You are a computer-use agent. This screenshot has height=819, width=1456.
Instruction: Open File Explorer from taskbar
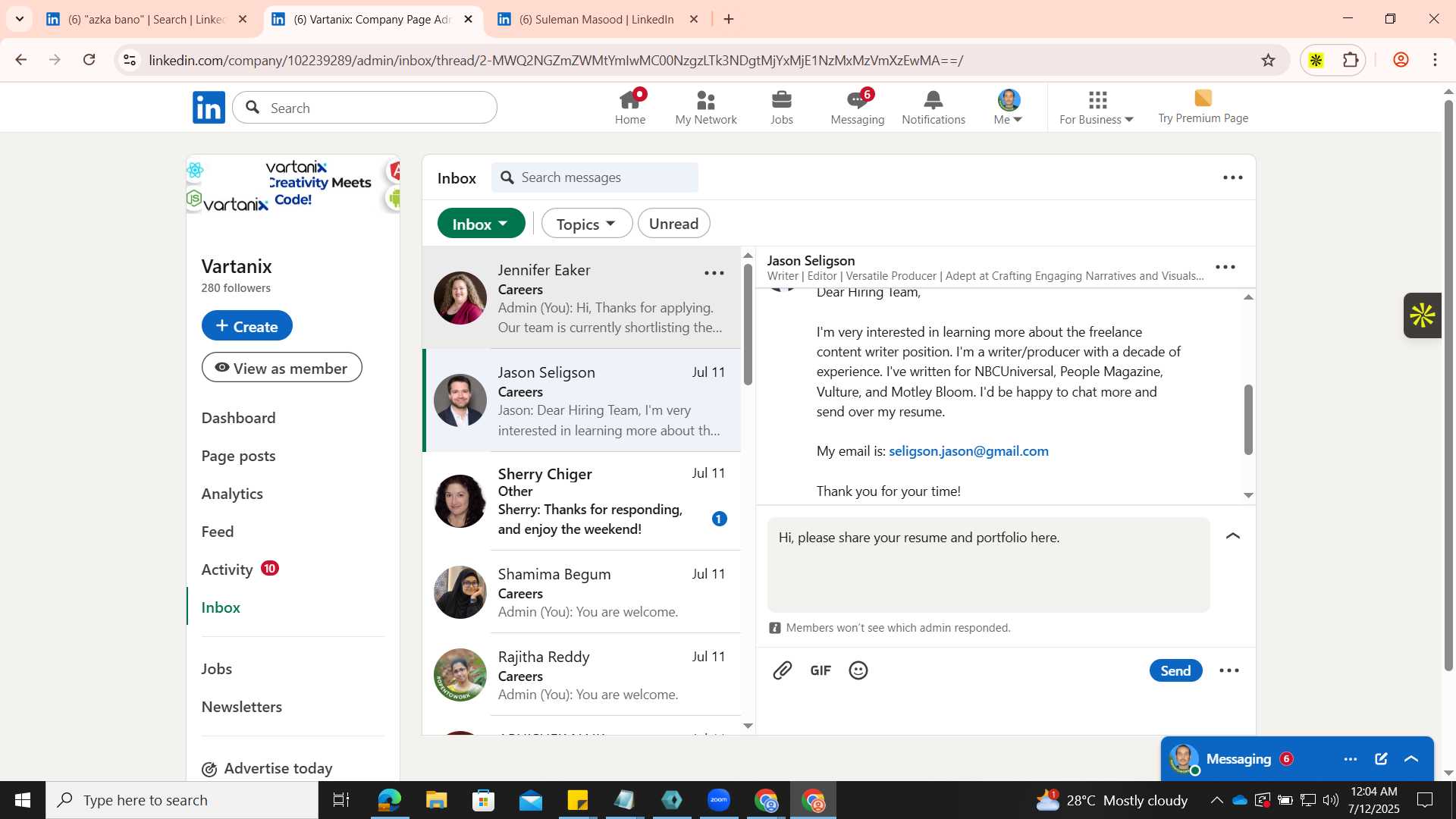click(x=436, y=800)
